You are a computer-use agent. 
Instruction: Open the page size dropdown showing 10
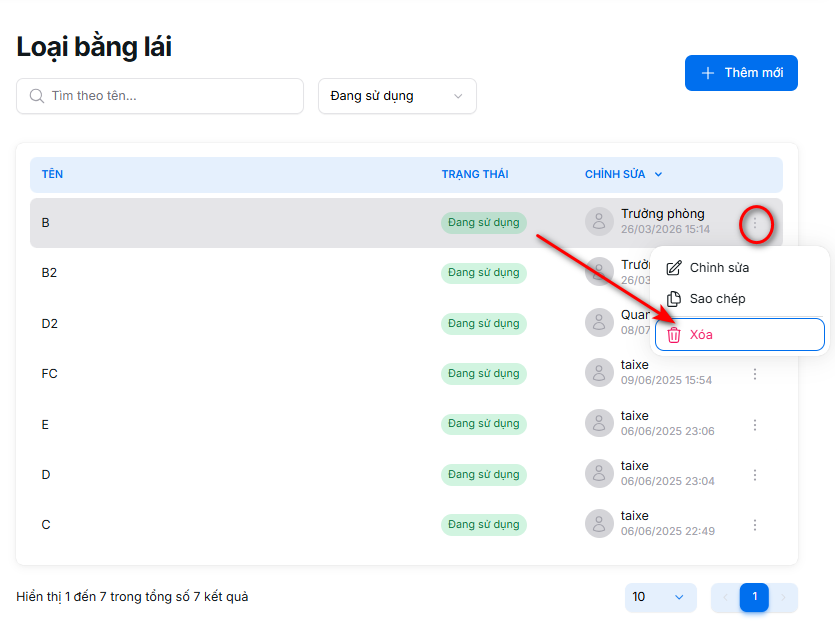(x=660, y=597)
